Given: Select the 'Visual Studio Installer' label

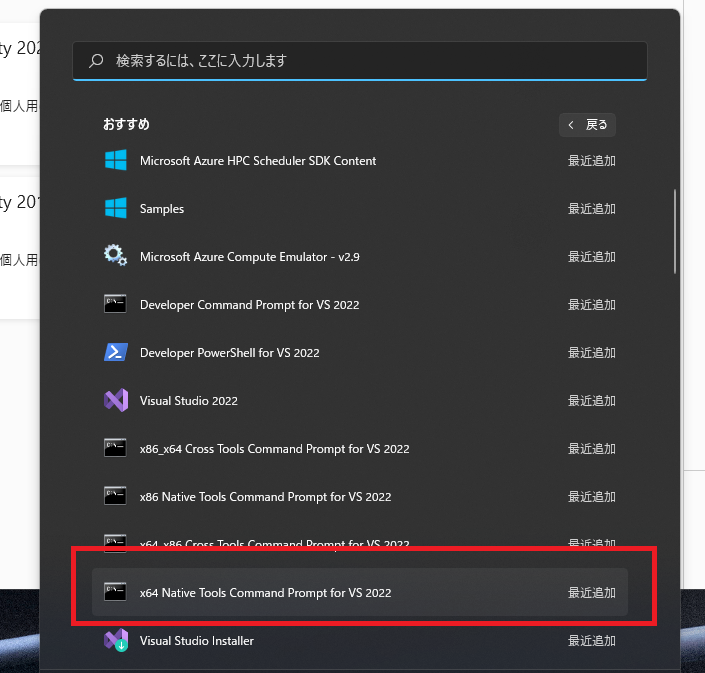Looking at the screenshot, I should tap(196, 641).
